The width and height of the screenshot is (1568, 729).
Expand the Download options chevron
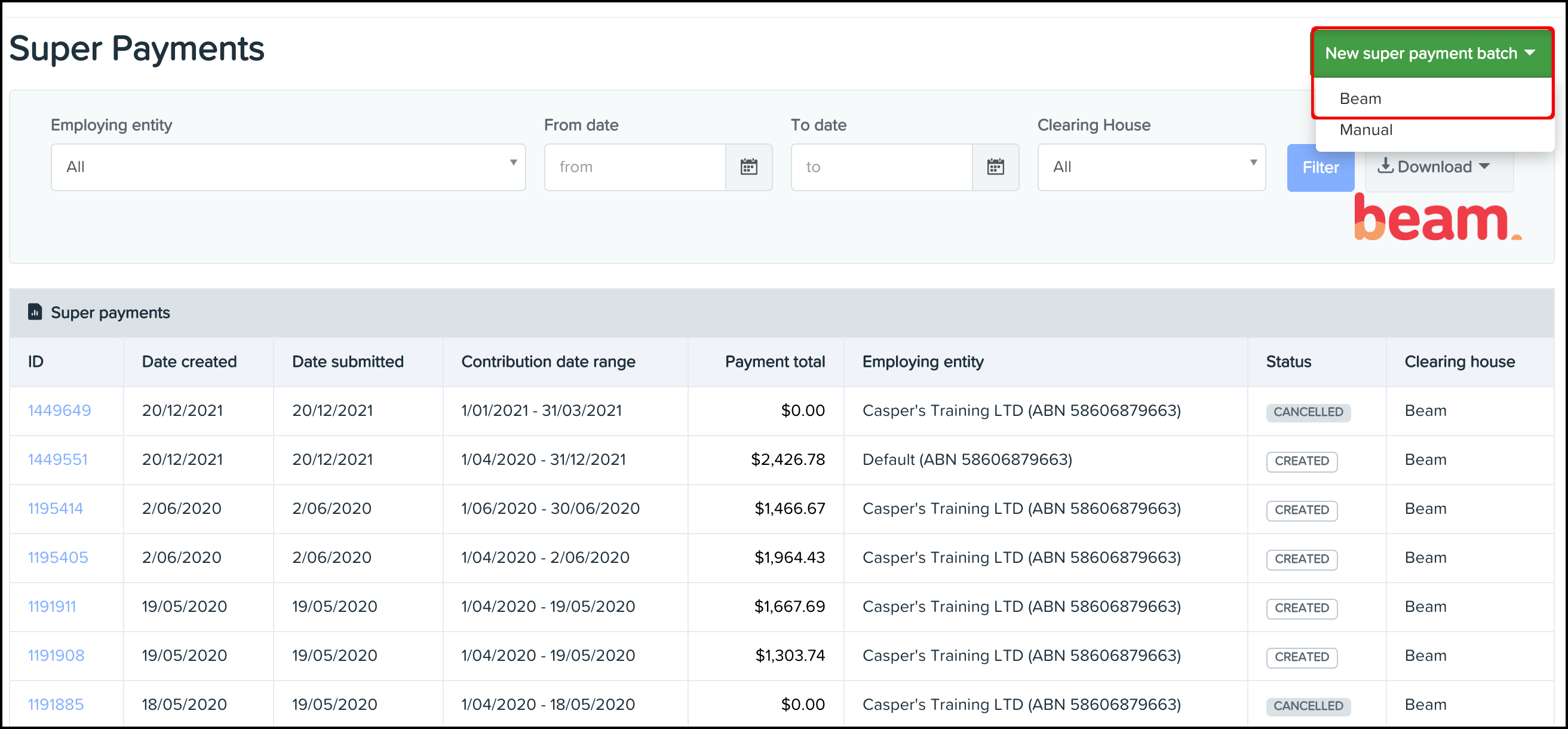(x=1483, y=166)
